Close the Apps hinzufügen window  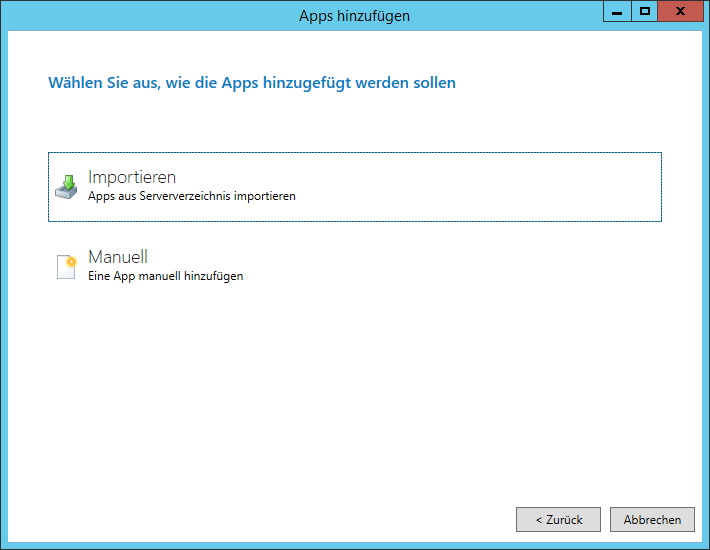(680, 12)
